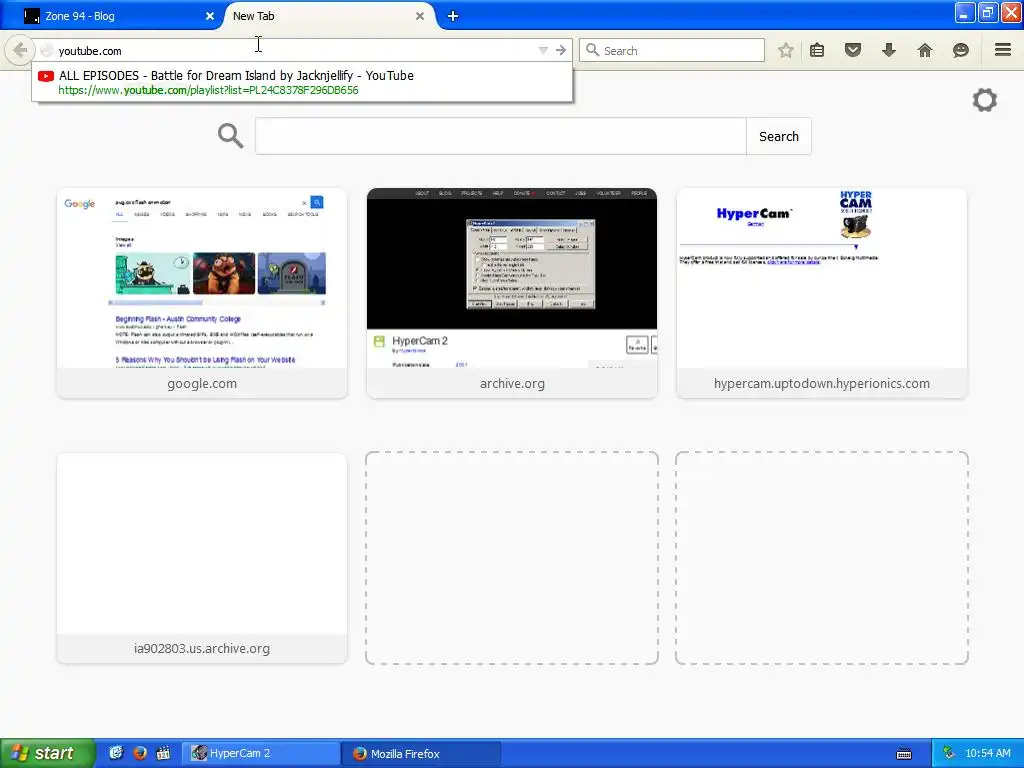The width and height of the screenshot is (1024, 768).
Task: Click the Internet Explorer quick launch icon
Action: point(116,753)
